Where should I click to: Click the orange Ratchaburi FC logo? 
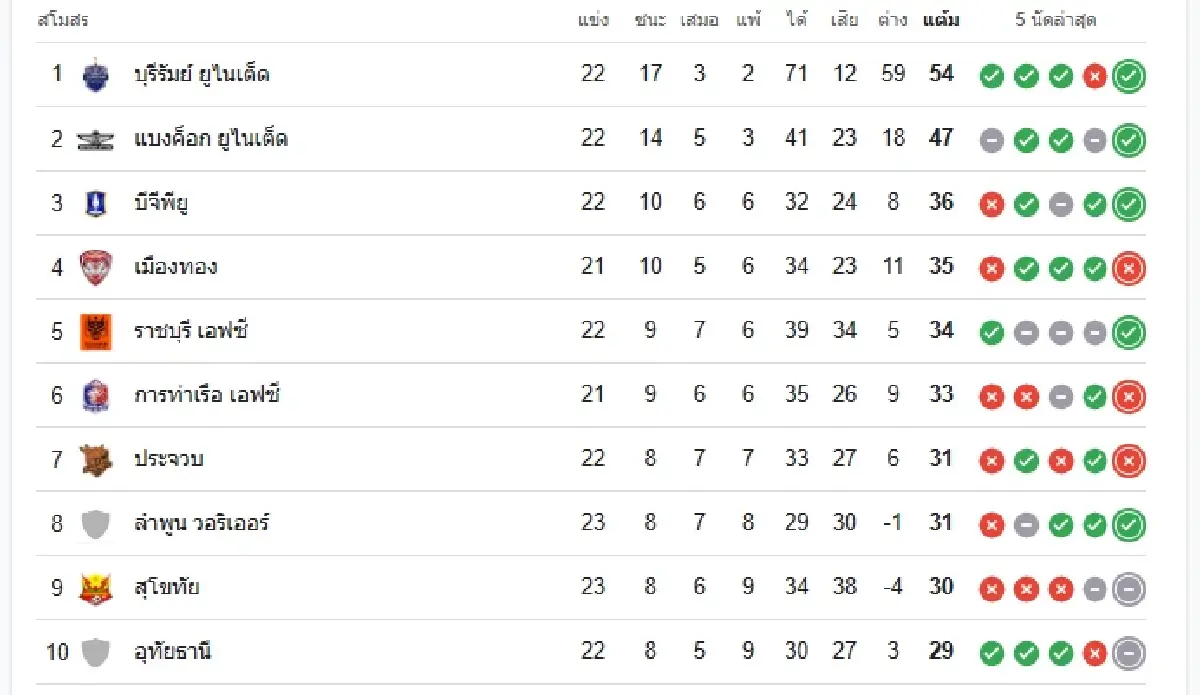95,332
